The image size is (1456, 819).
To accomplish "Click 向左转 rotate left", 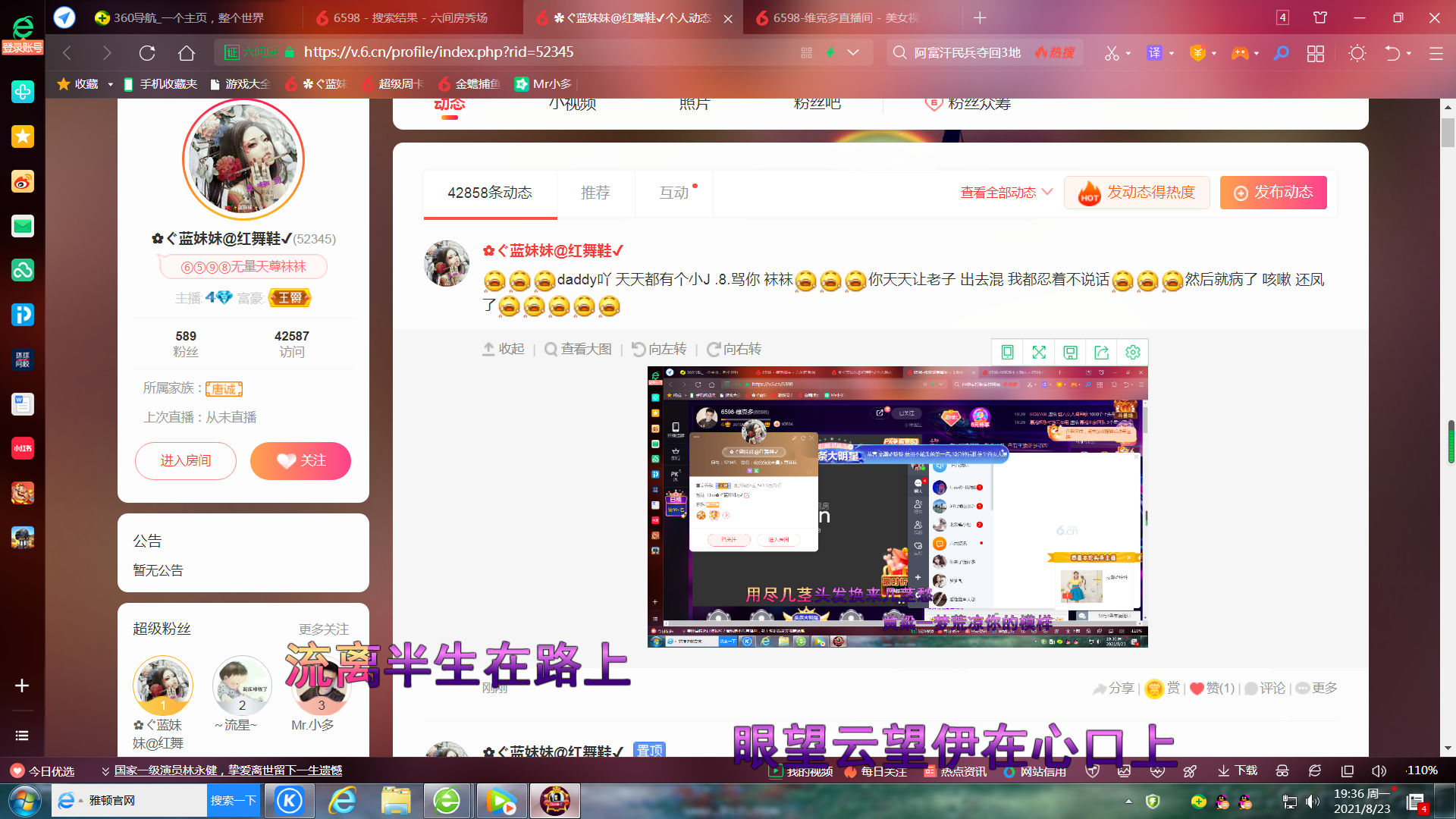I will (x=659, y=350).
